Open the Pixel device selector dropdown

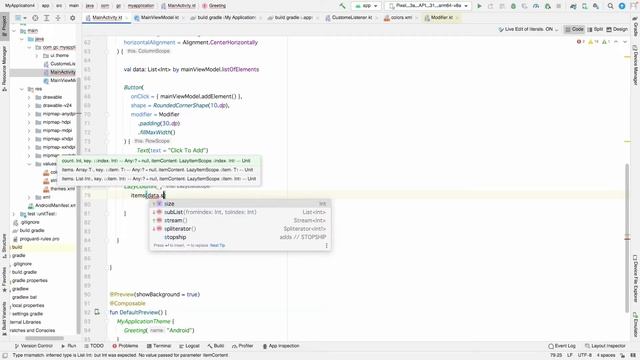click(428, 6)
